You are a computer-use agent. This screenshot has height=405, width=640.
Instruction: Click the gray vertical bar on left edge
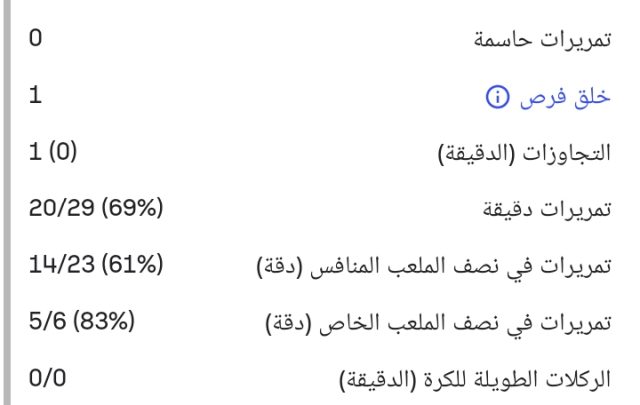pos(5,200)
